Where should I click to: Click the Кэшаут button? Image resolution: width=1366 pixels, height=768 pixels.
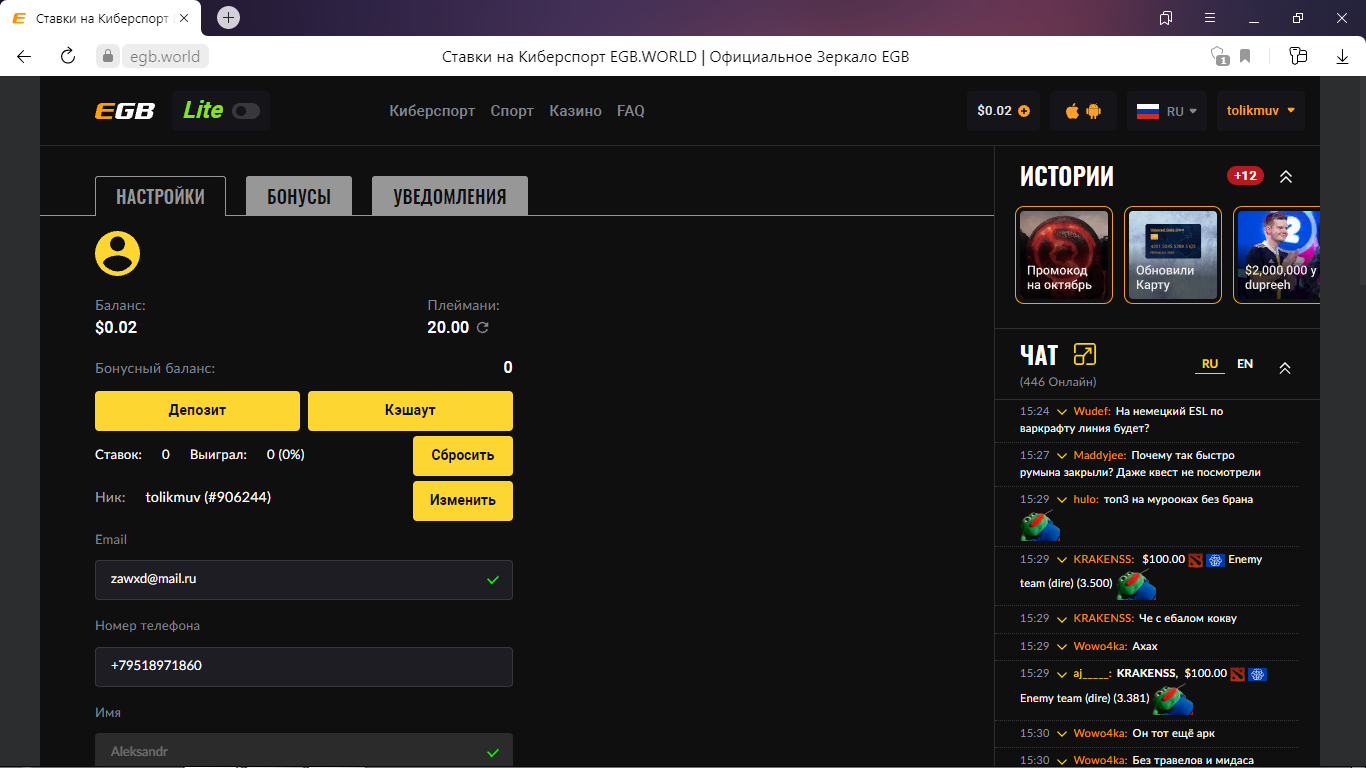410,410
